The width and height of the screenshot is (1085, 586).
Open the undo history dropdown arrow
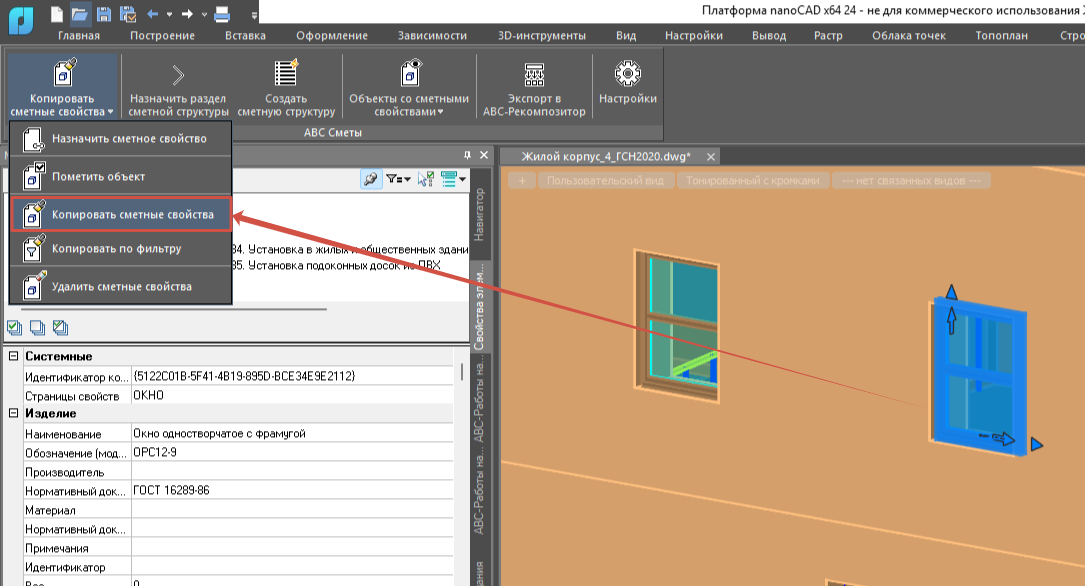[x=169, y=15]
